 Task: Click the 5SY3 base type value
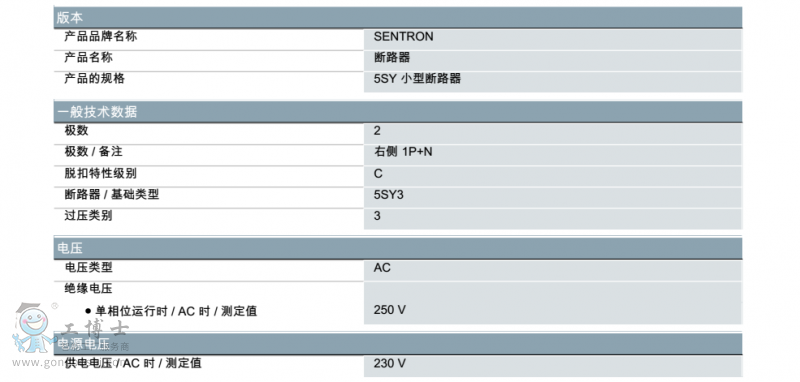coord(389,195)
